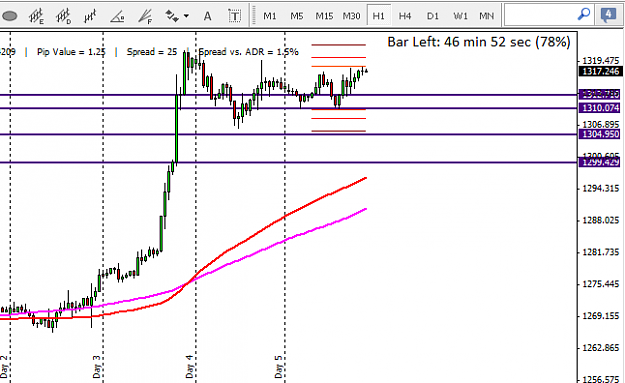
Task: Click the 'Spread = 25' text
Action: [x=152, y=52]
